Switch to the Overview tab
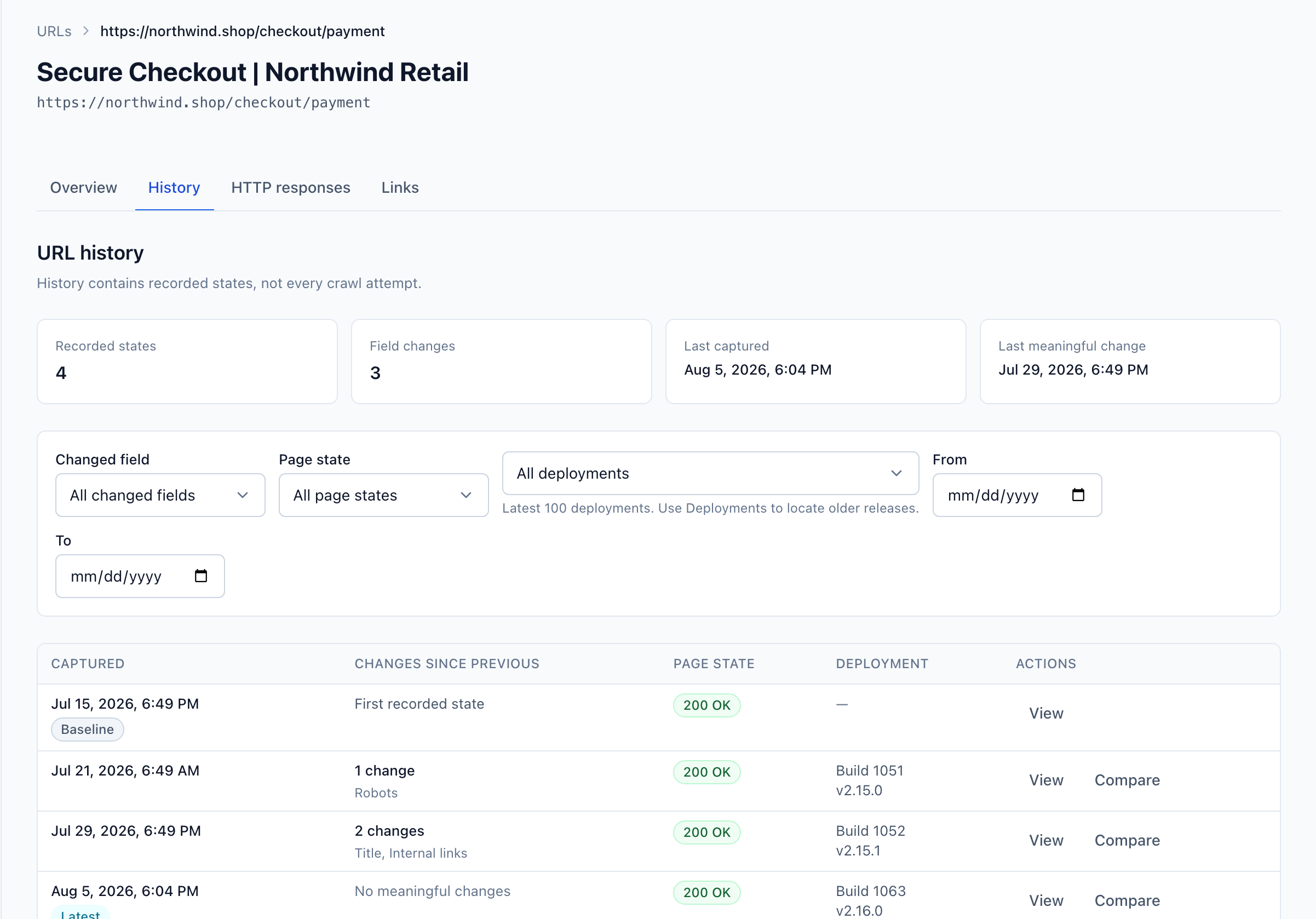 84,187
